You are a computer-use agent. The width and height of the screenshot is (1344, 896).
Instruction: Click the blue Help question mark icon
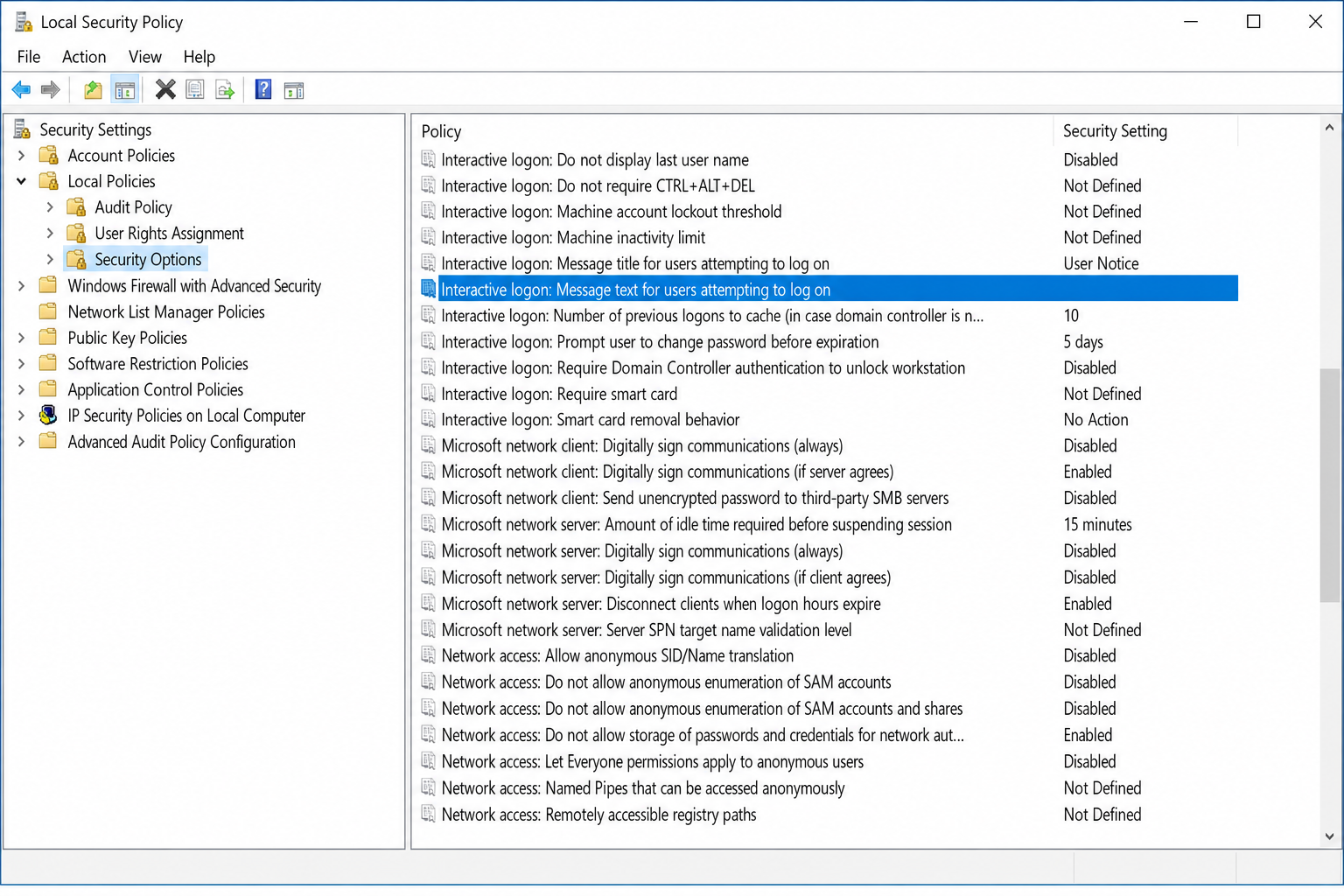[263, 89]
